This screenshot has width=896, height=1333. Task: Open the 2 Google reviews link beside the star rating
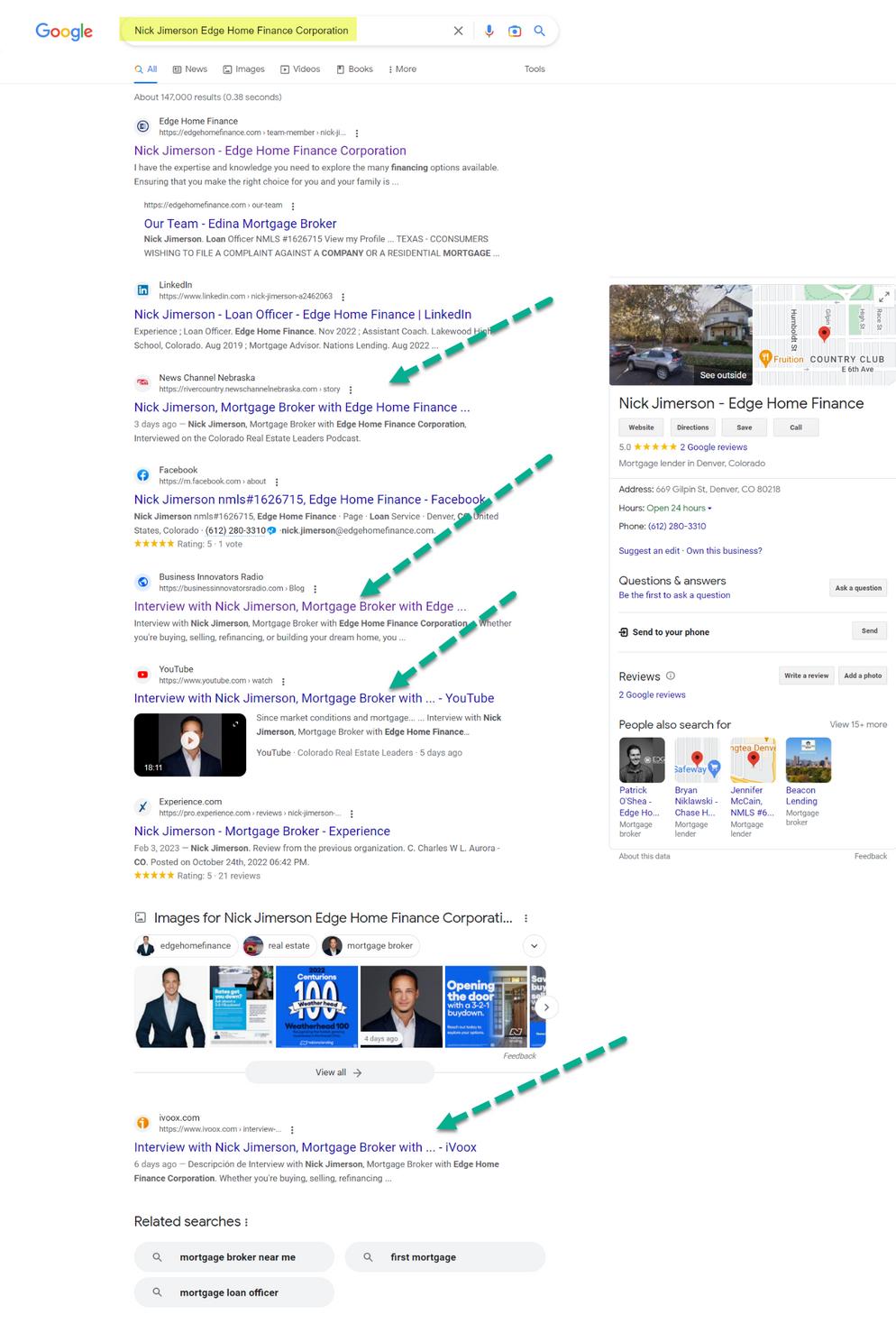[x=714, y=447]
